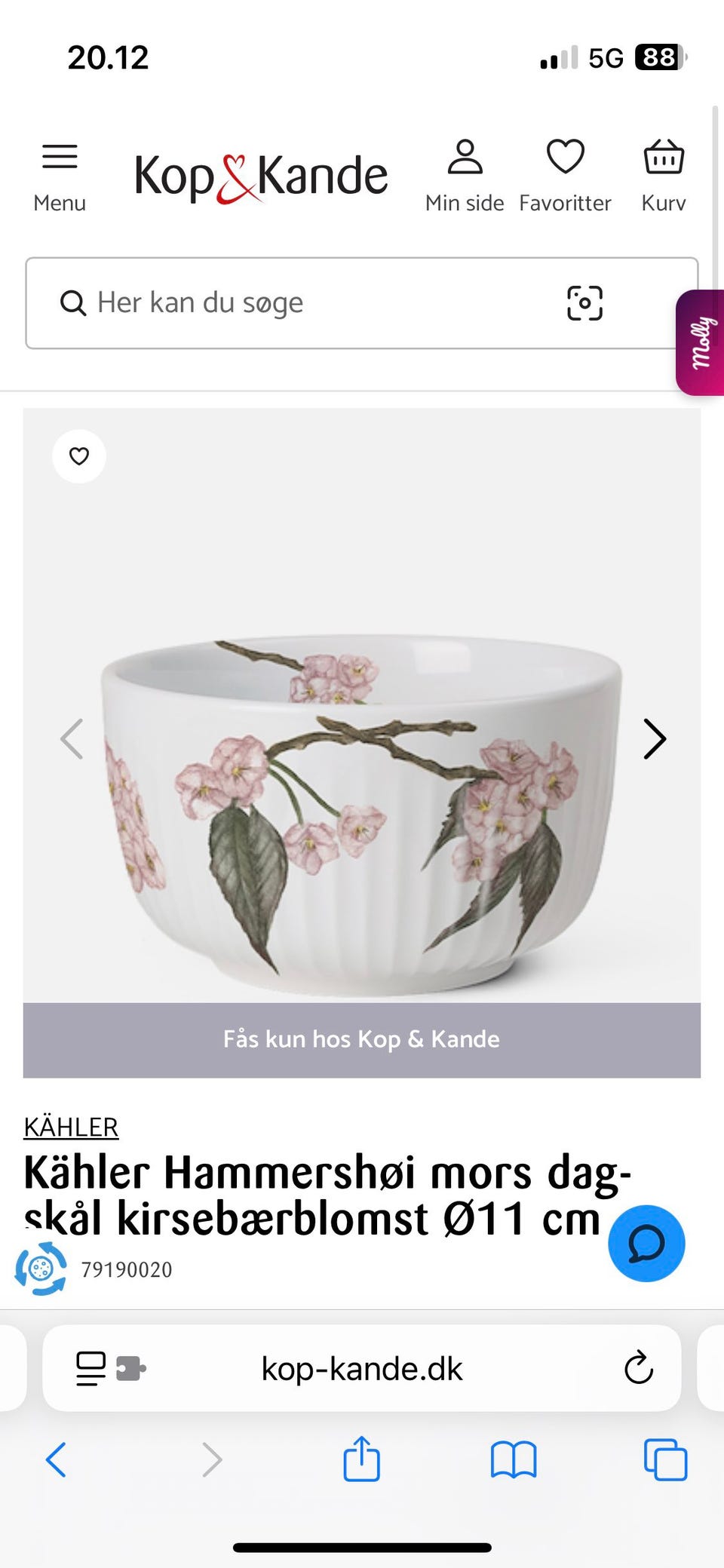Open cookie settings icon beside item number

pos(41,1269)
